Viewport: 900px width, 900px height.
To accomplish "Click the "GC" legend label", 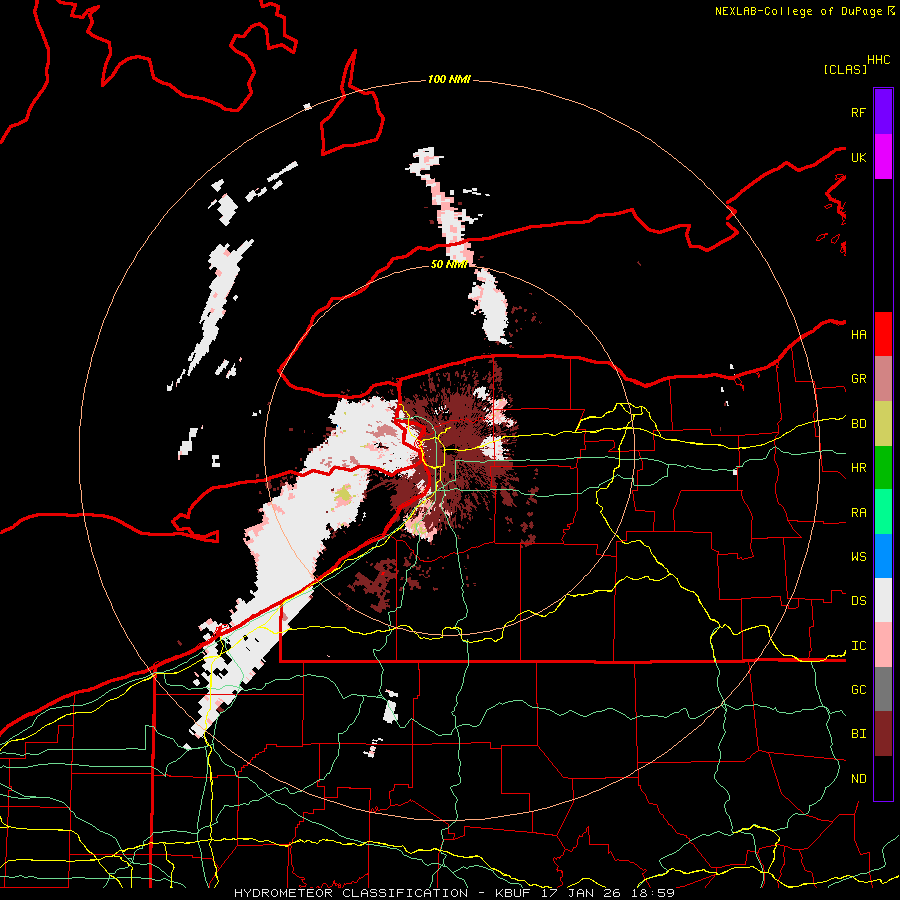I will point(858,690).
